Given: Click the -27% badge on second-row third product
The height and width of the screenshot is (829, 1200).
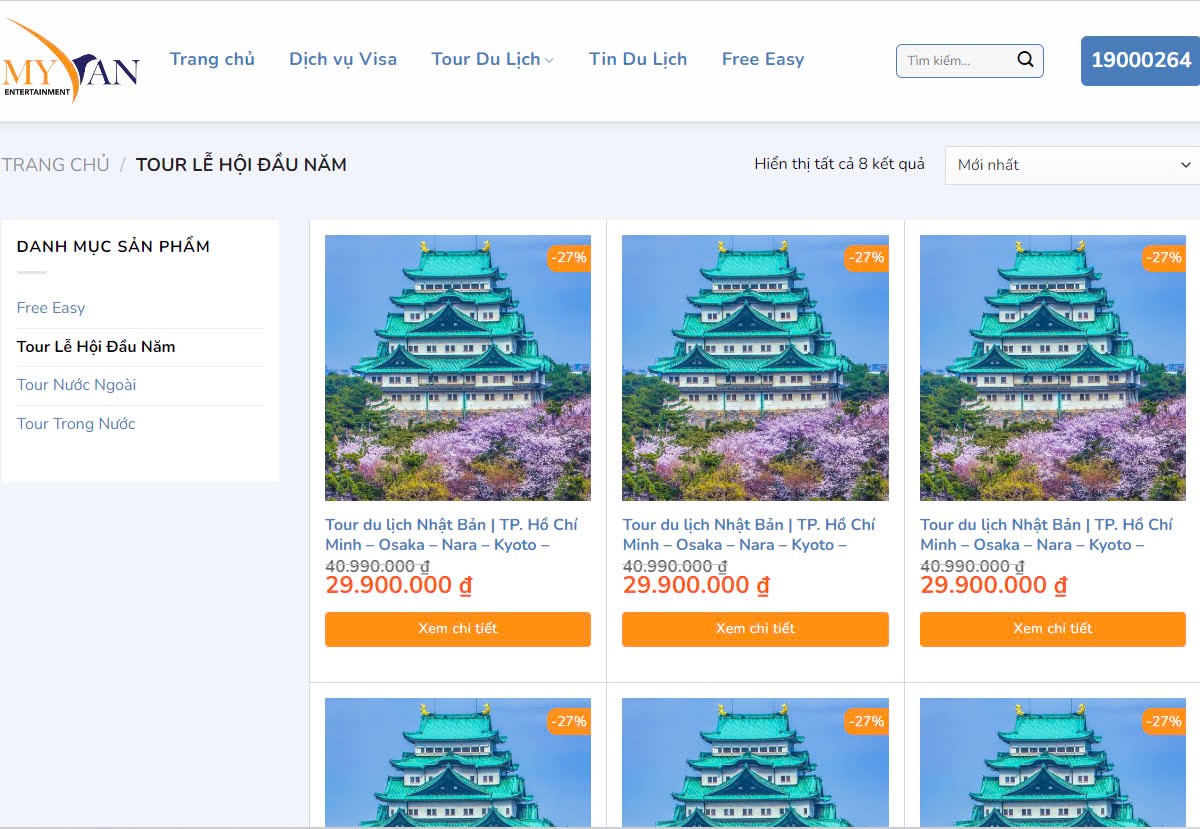Looking at the screenshot, I should point(1164,722).
